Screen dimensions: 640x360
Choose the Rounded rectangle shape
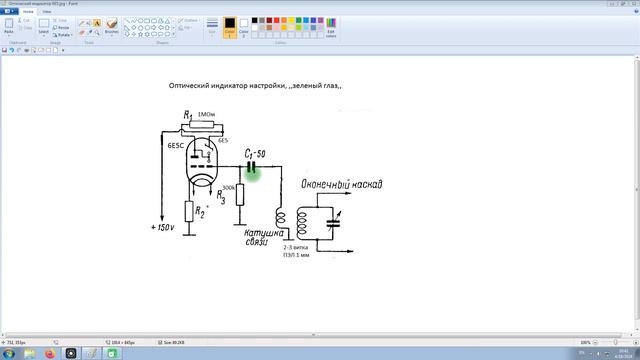click(x=154, y=21)
